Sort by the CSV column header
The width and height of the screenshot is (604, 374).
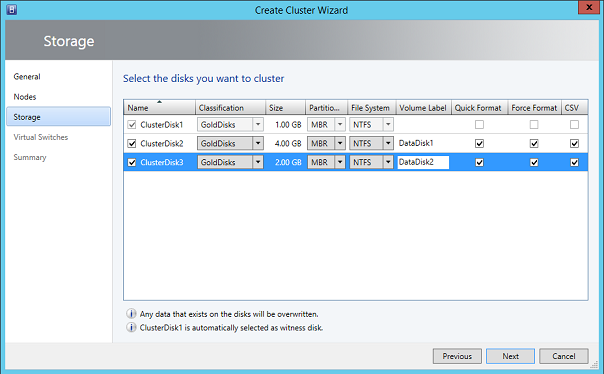pyautogui.click(x=574, y=107)
